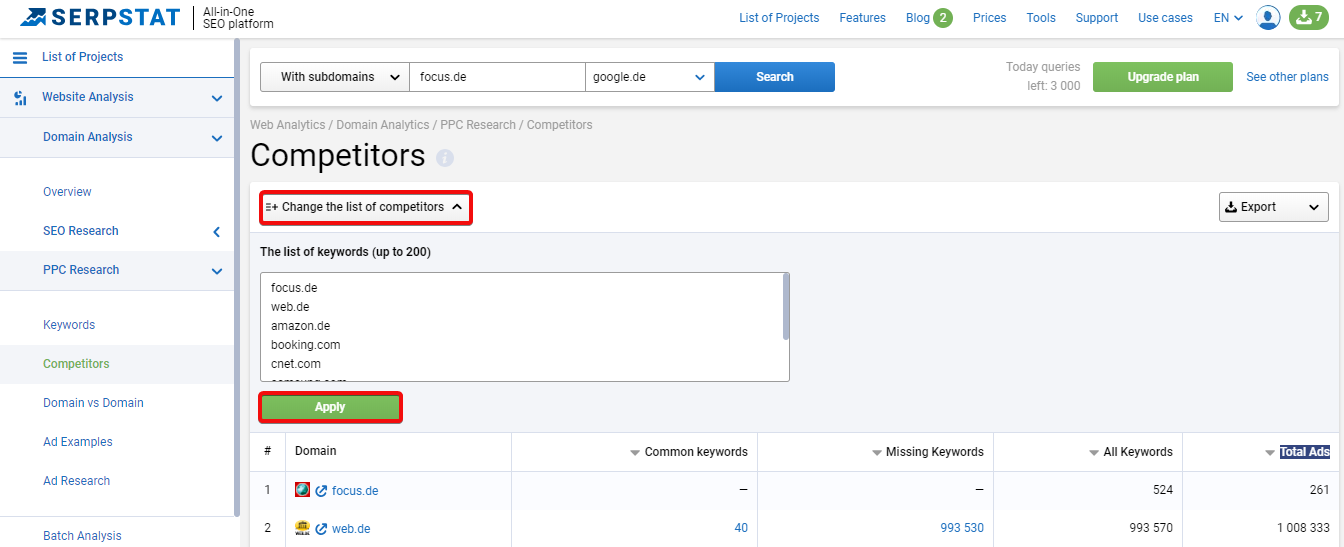Open Overview in the sidebar
The width and height of the screenshot is (1344, 547).
(67, 192)
